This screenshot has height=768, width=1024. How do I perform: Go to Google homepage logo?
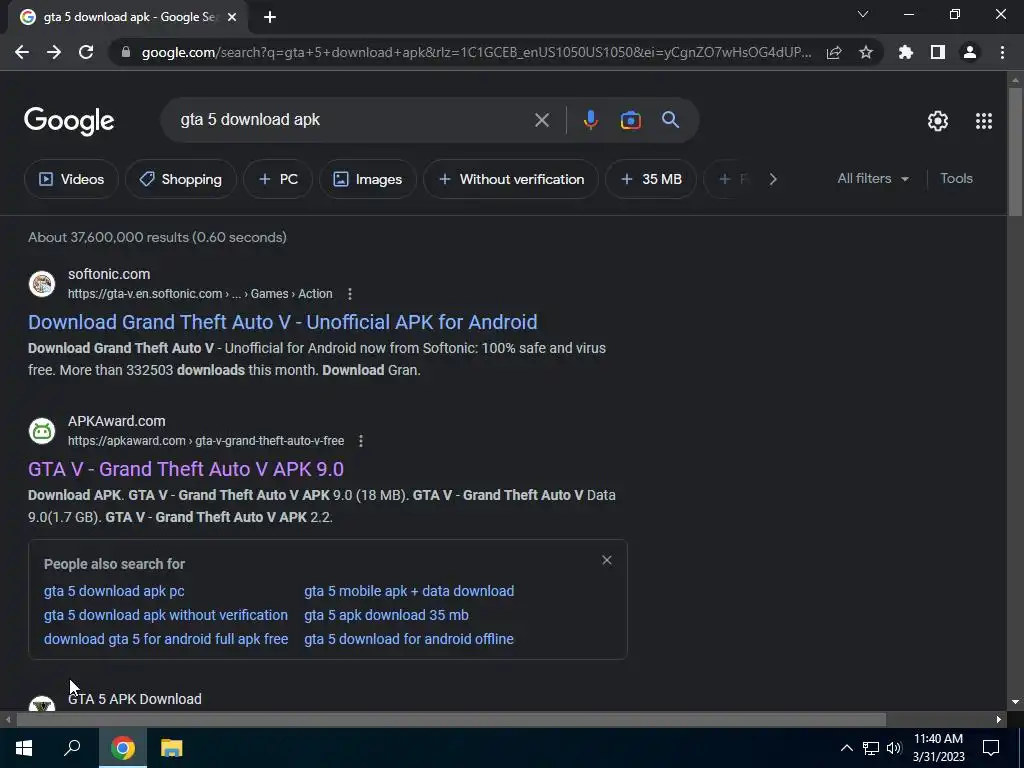point(69,121)
